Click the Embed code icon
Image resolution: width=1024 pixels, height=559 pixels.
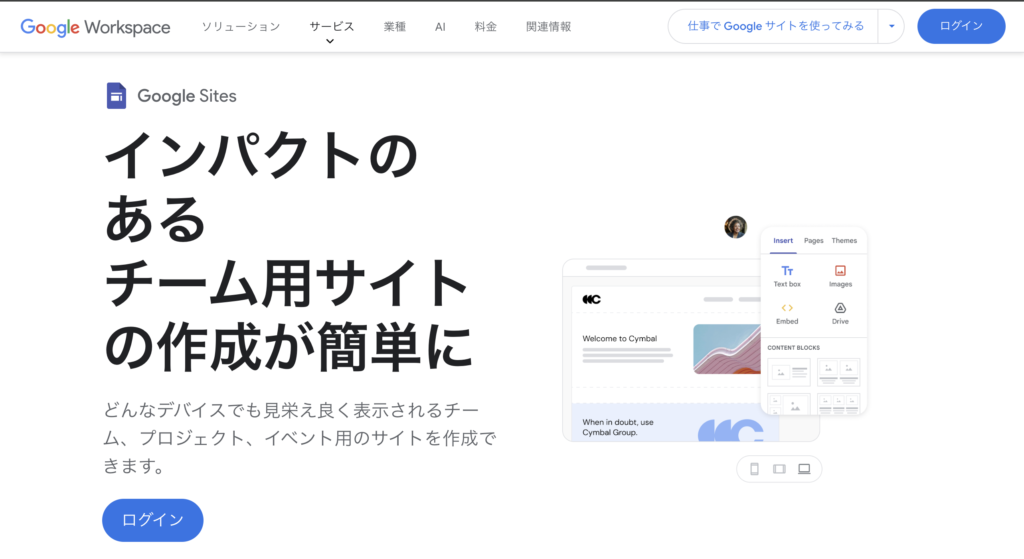[x=787, y=308]
